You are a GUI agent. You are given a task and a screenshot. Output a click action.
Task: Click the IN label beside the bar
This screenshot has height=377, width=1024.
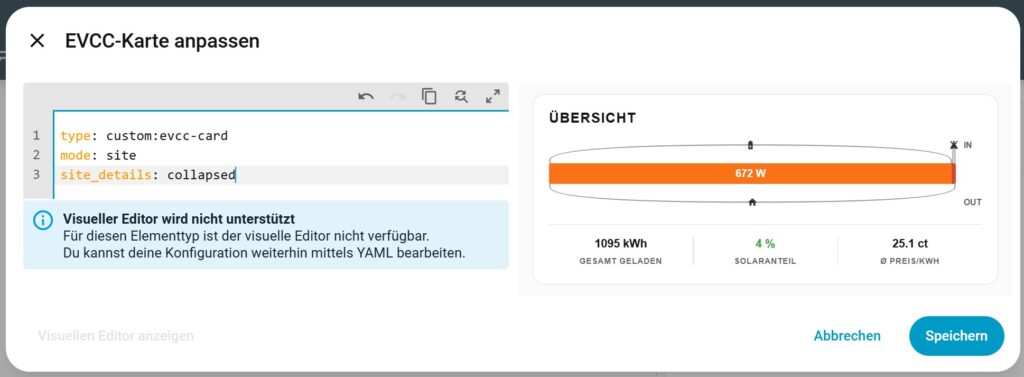(x=968, y=145)
